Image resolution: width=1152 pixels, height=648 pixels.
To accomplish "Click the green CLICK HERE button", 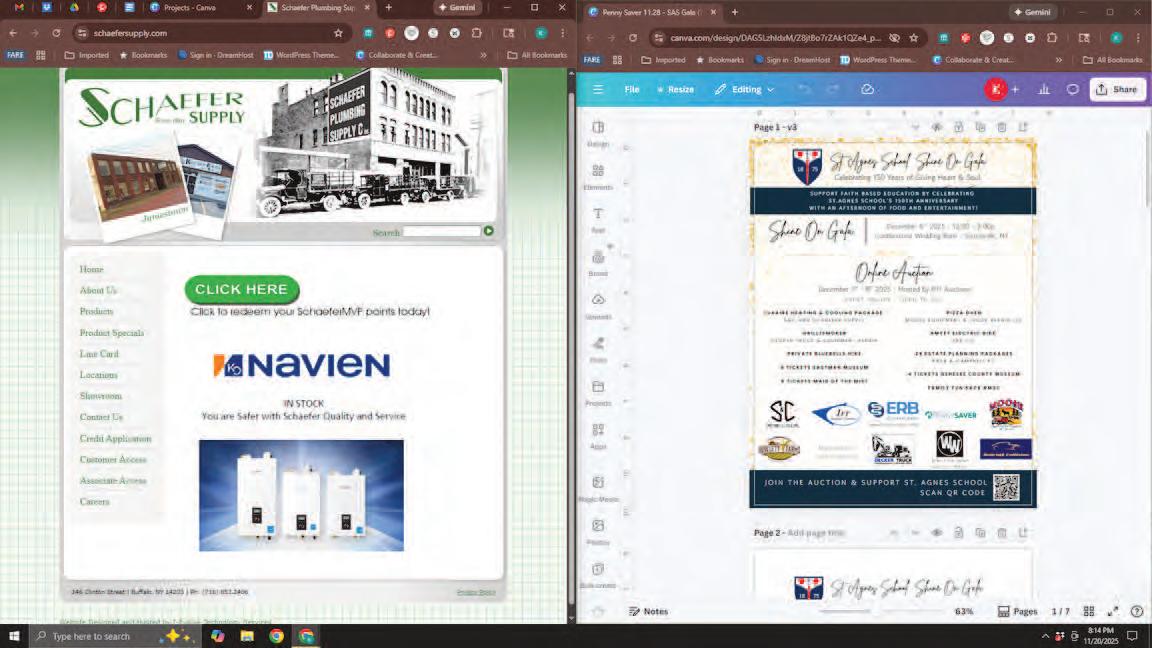I will [x=242, y=289].
